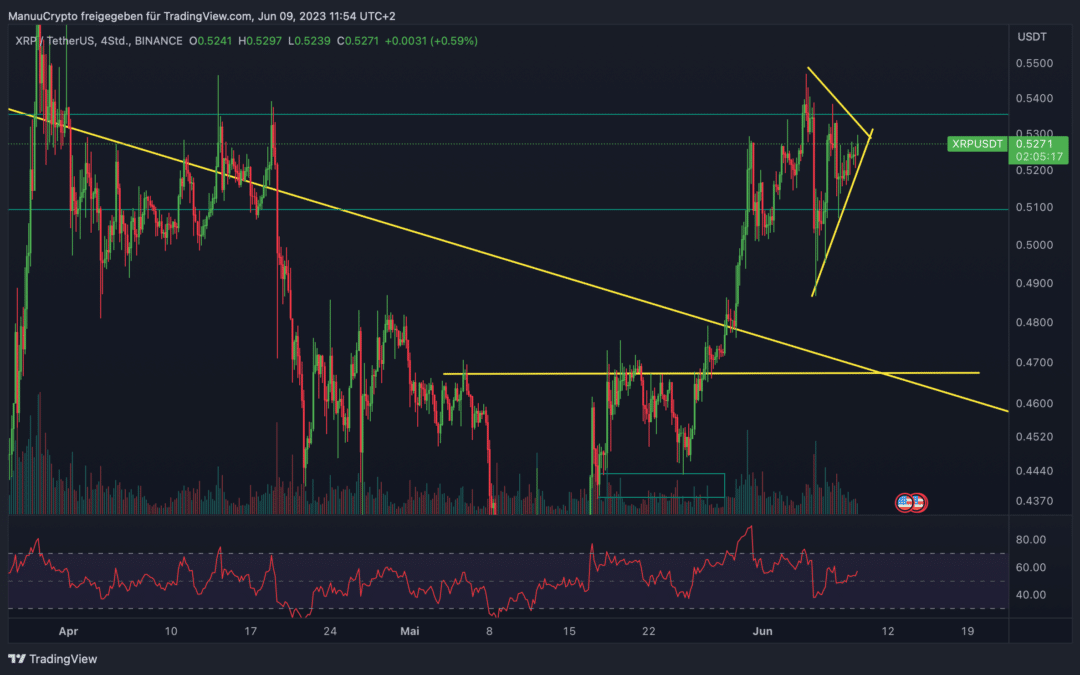1080x675 pixels.
Task: Click the 0.4600 price axis label
Action: click(x=1034, y=404)
